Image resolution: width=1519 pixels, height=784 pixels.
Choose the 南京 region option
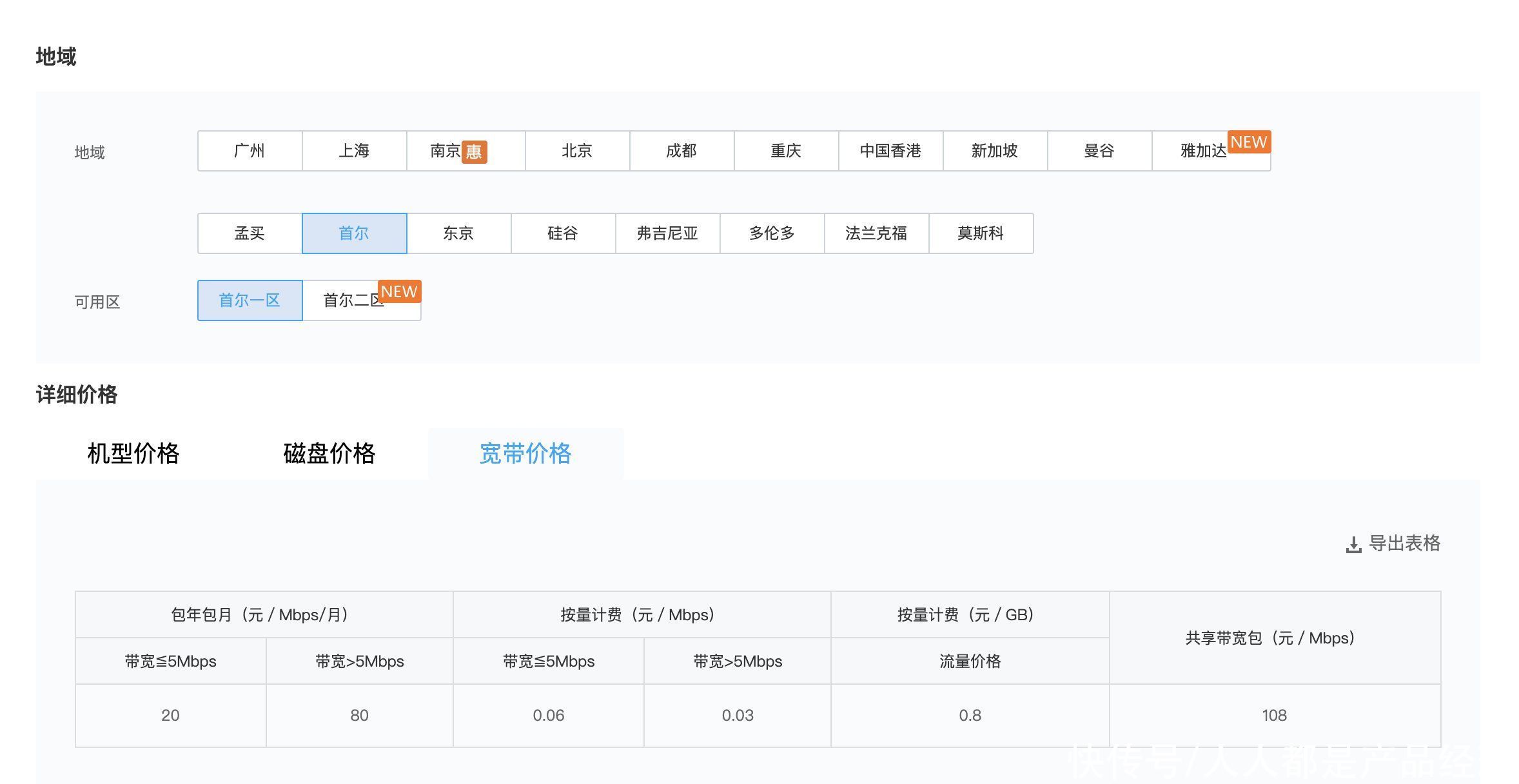point(466,151)
